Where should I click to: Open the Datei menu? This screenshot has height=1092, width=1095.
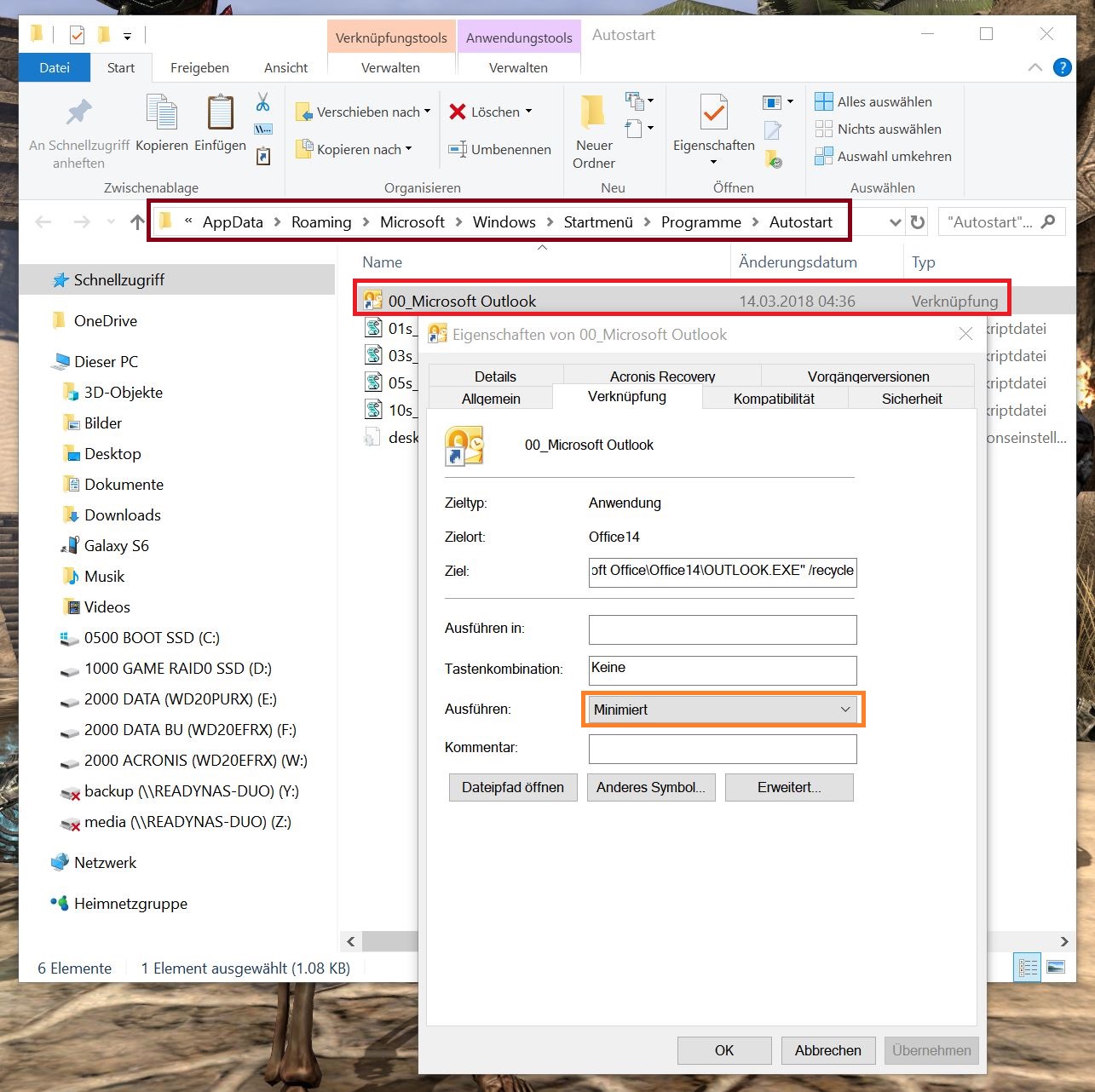[x=55, y=67]
